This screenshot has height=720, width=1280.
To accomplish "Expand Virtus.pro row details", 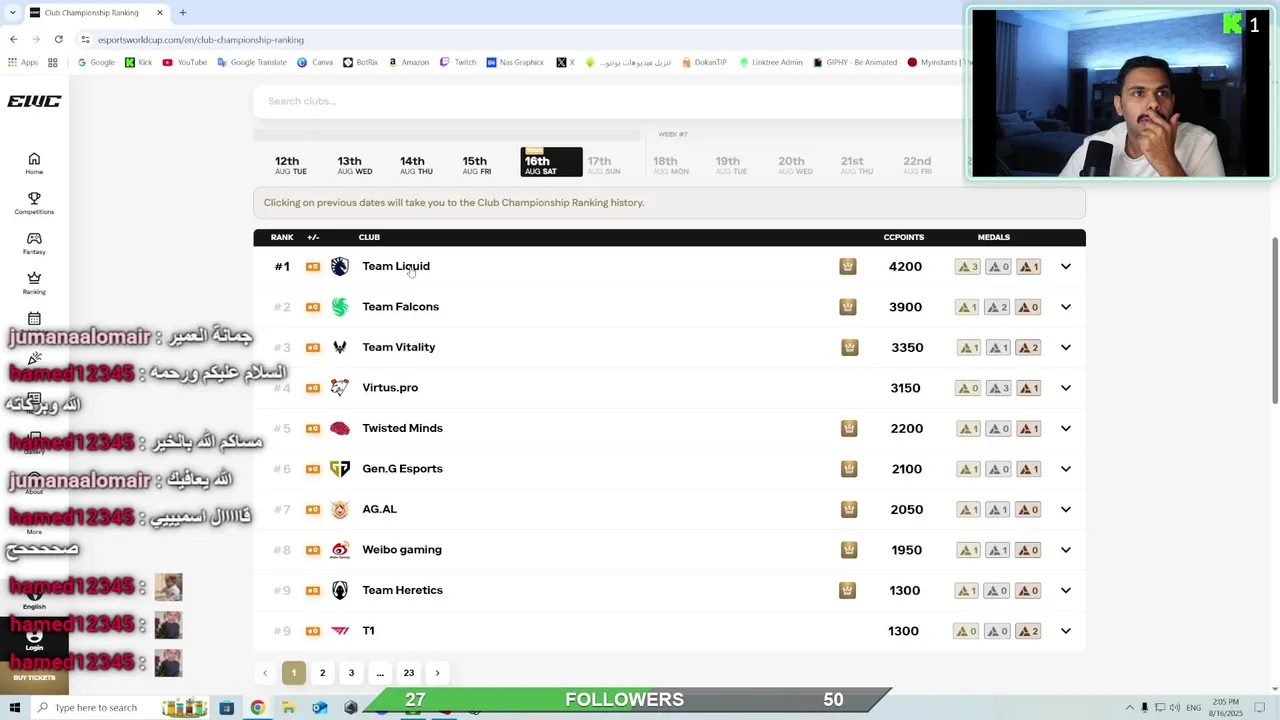I will [x=1065, y=388].
